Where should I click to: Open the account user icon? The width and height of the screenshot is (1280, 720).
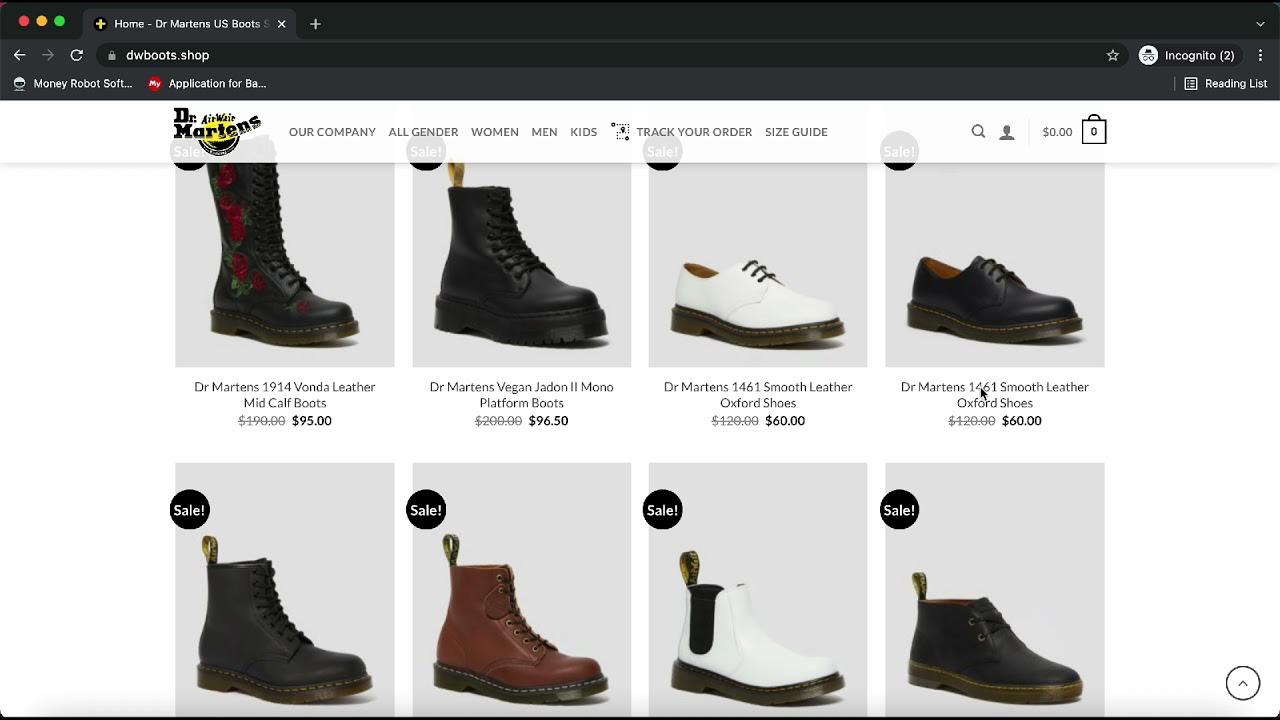point(1007,132)
